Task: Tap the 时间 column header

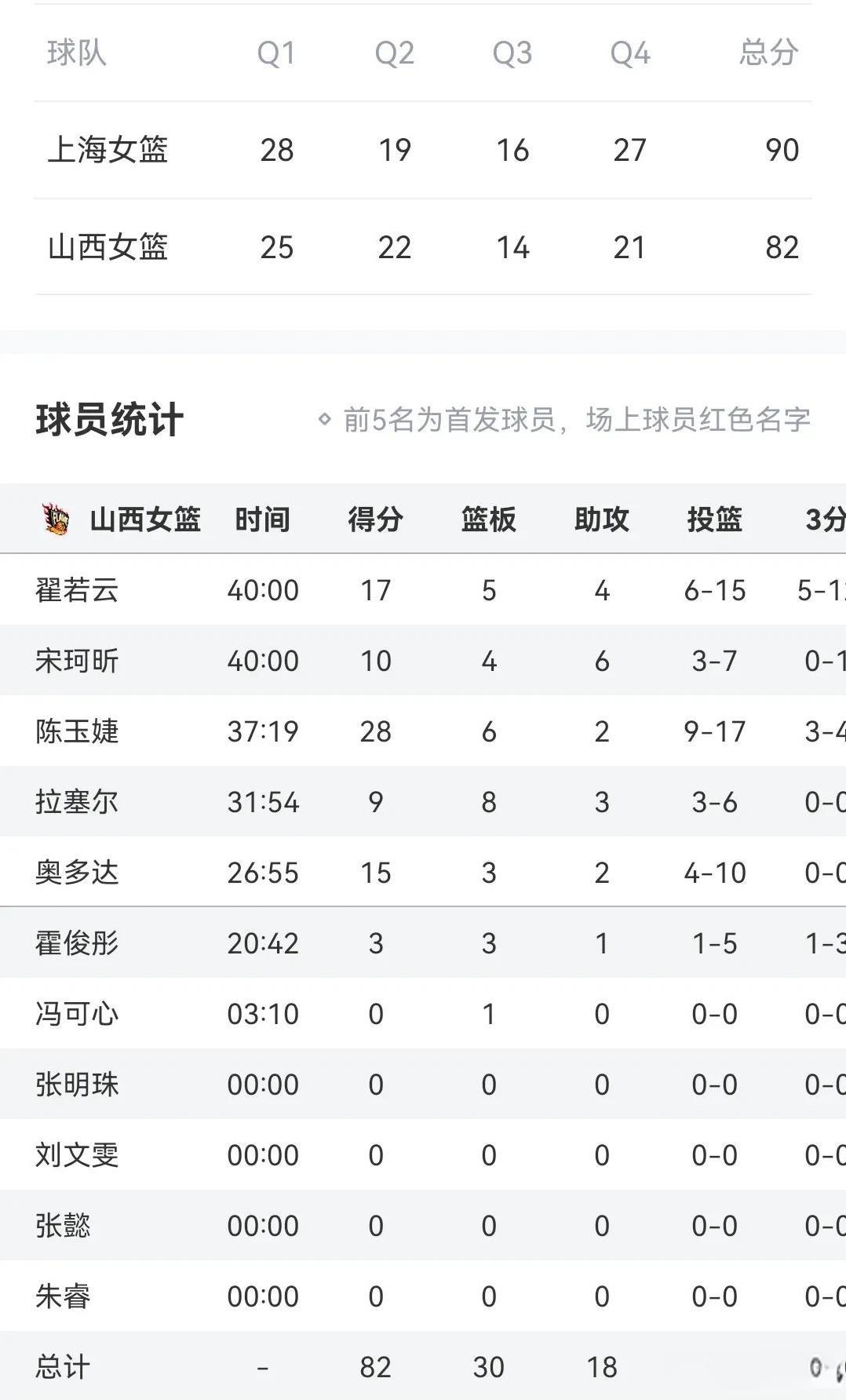Action: tap(262, 520)
